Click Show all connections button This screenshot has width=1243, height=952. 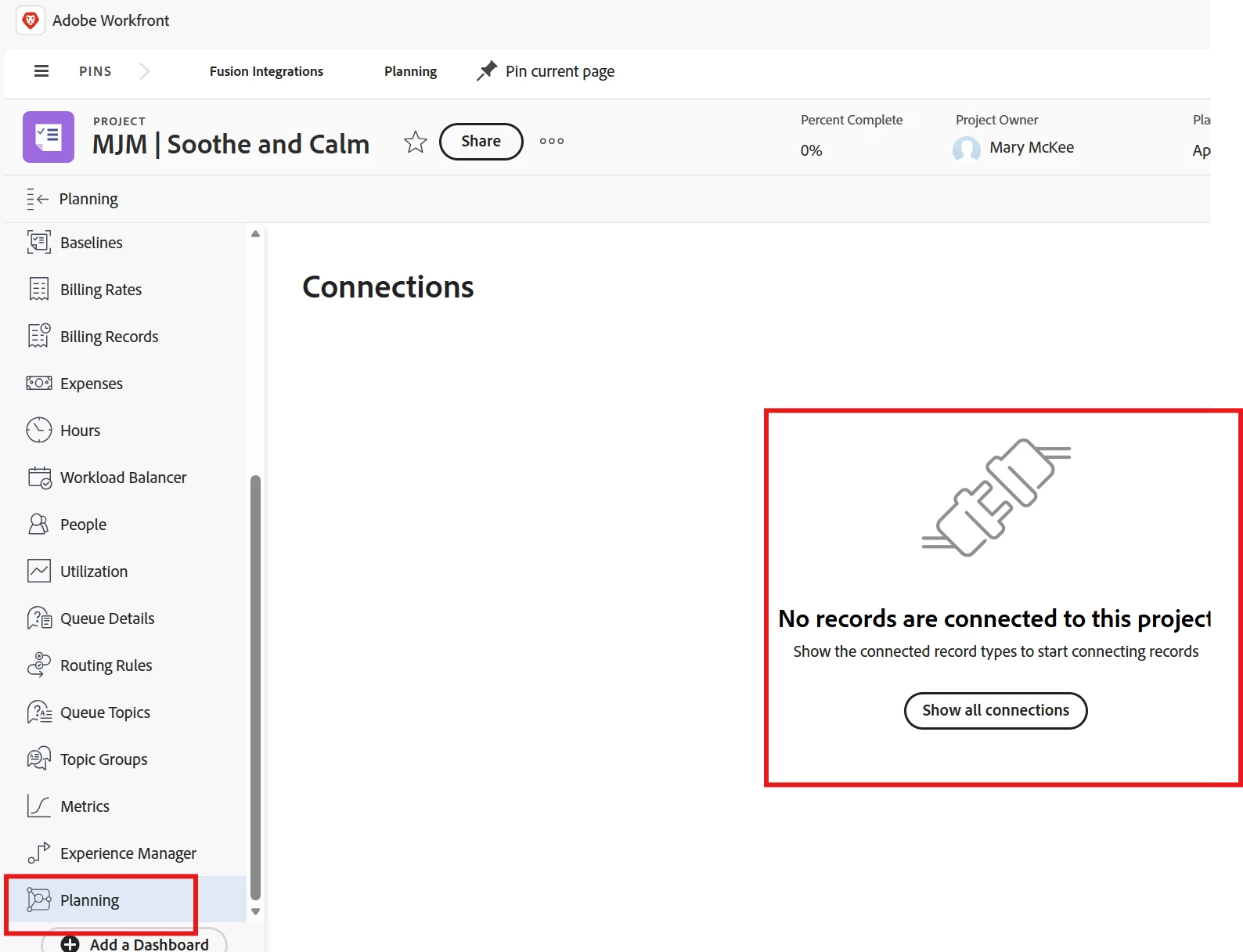pos(996,710)
